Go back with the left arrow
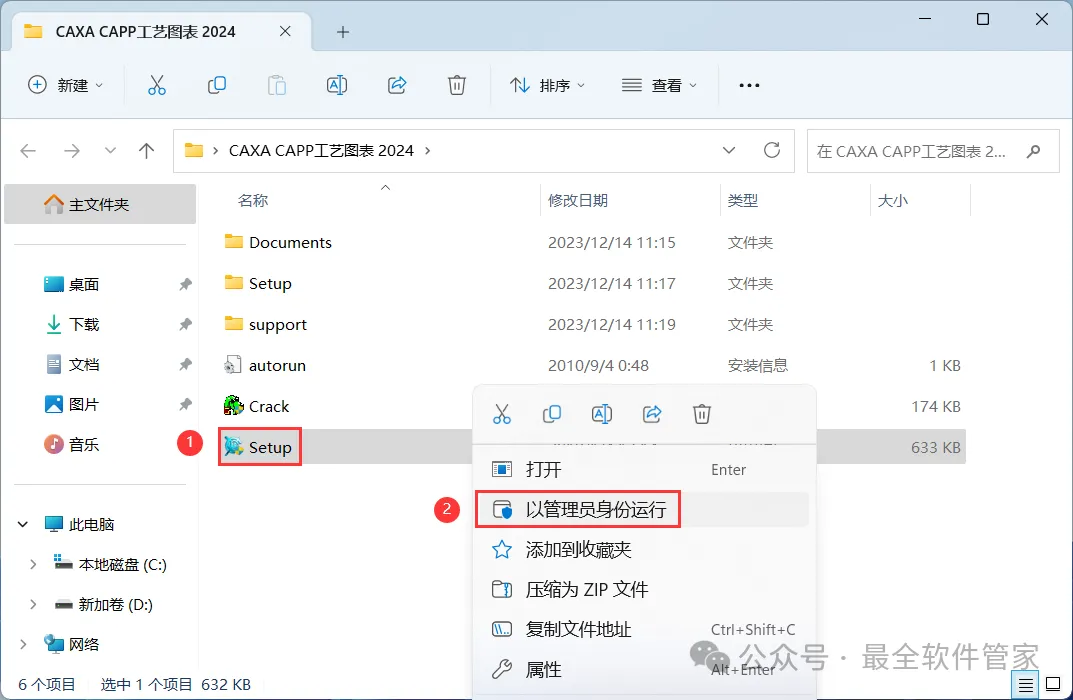1073x700 pixels. [x=28, y=151]
